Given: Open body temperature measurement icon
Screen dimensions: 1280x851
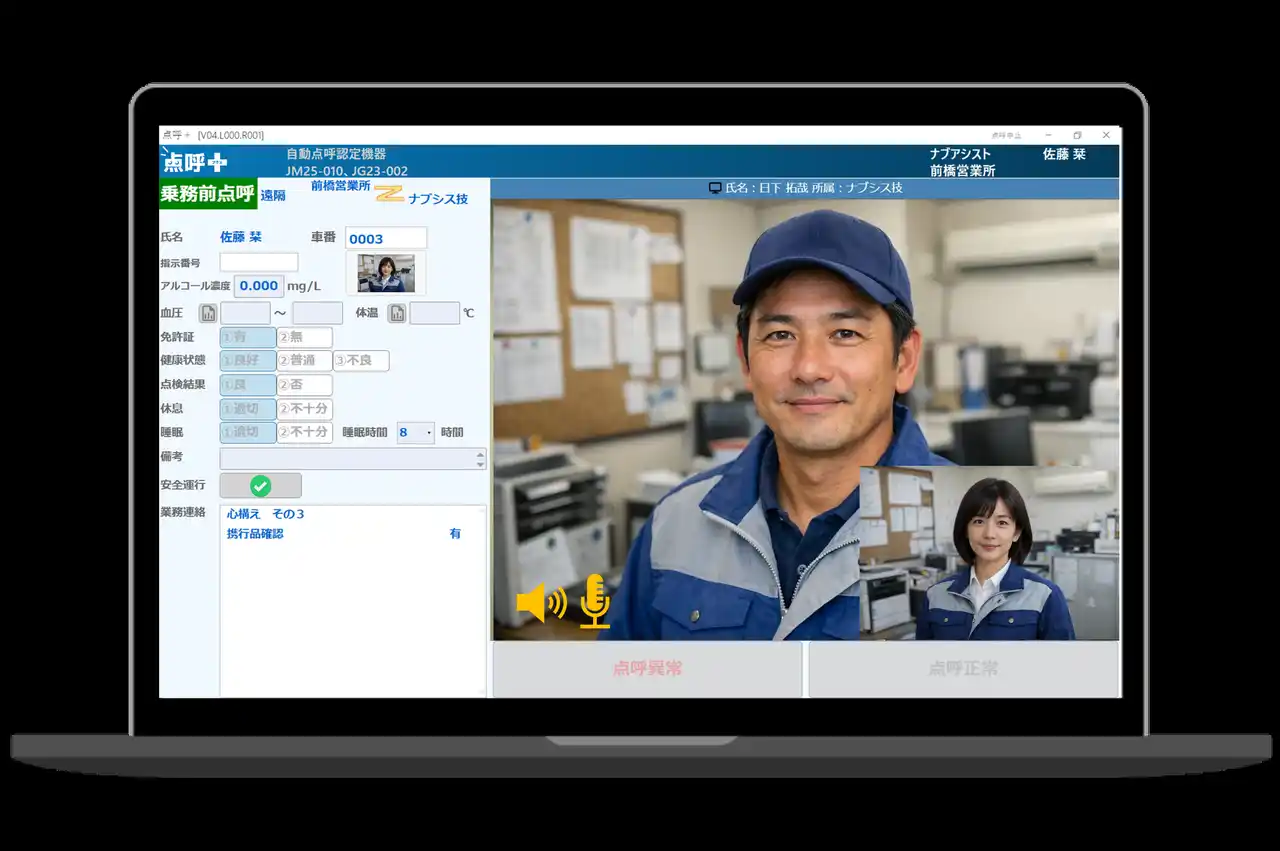Looking at the screenshot, I should [x=397, y=313].
